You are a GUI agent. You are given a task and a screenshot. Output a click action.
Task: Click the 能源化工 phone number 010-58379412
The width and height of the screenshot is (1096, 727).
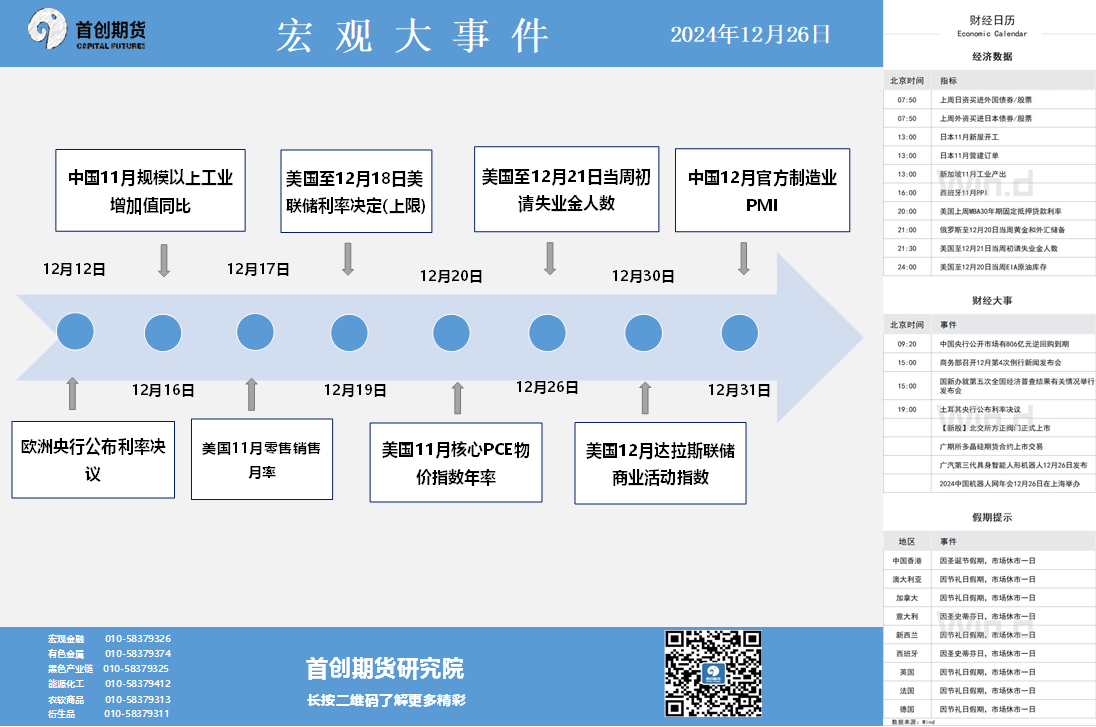click(x=138, y=684)
